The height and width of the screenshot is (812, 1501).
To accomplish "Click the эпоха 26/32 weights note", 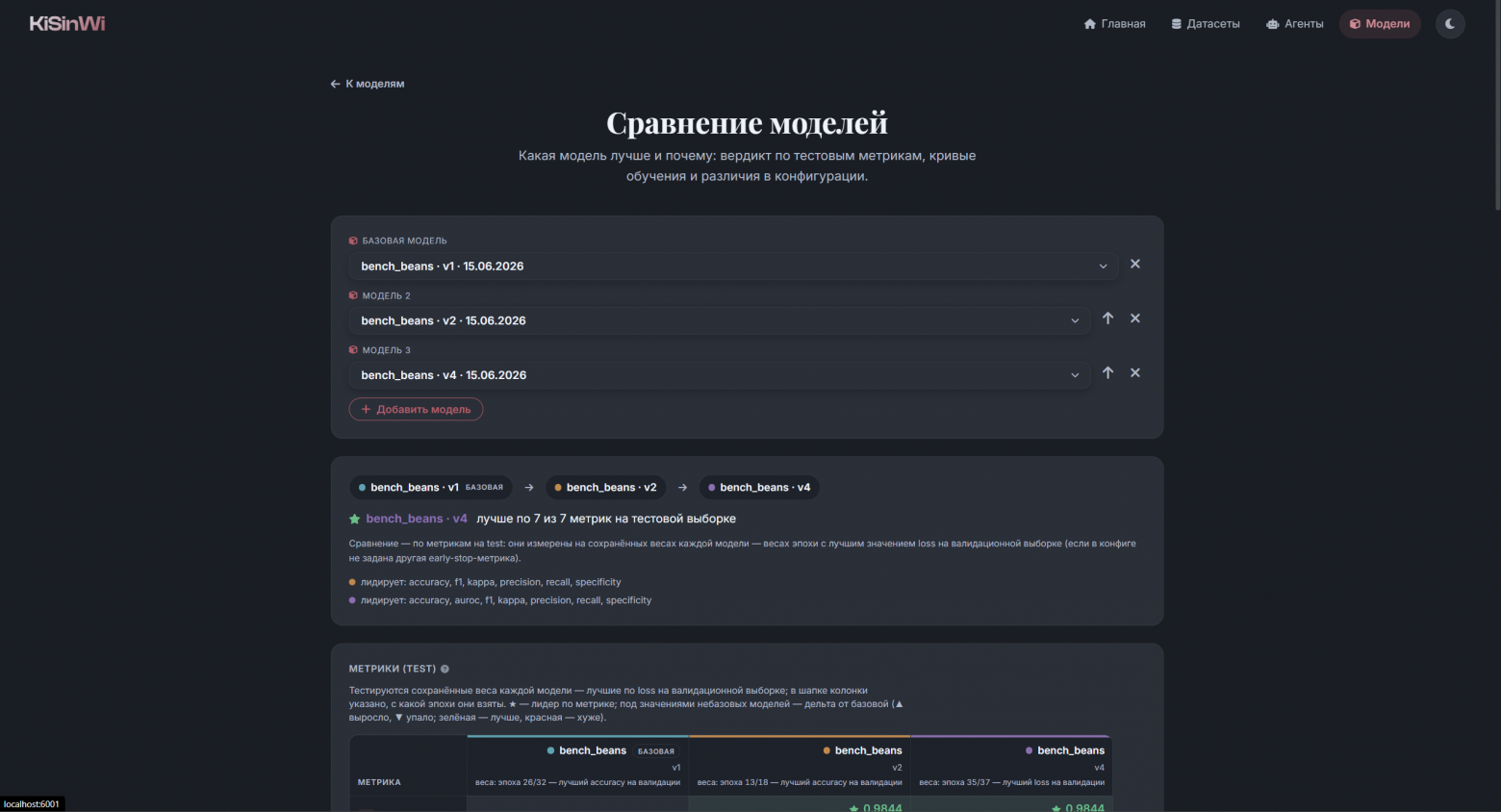I will tap(577, 782).
